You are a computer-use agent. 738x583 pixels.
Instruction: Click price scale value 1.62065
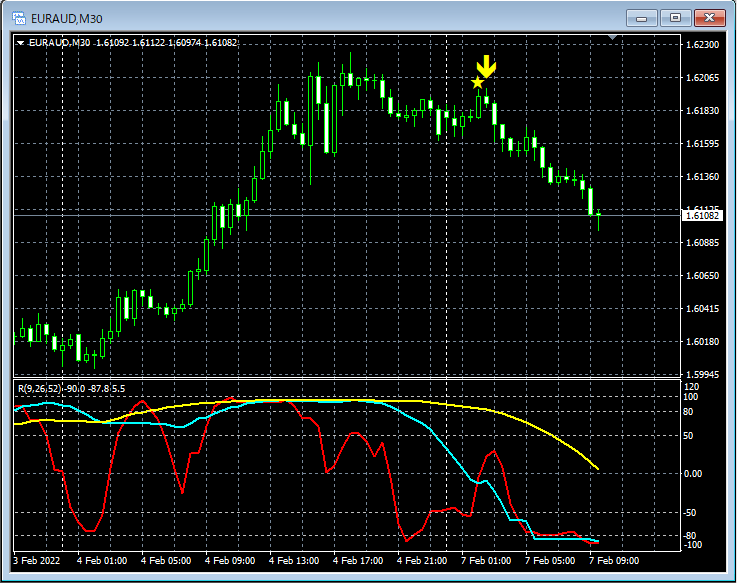(703, 78)
